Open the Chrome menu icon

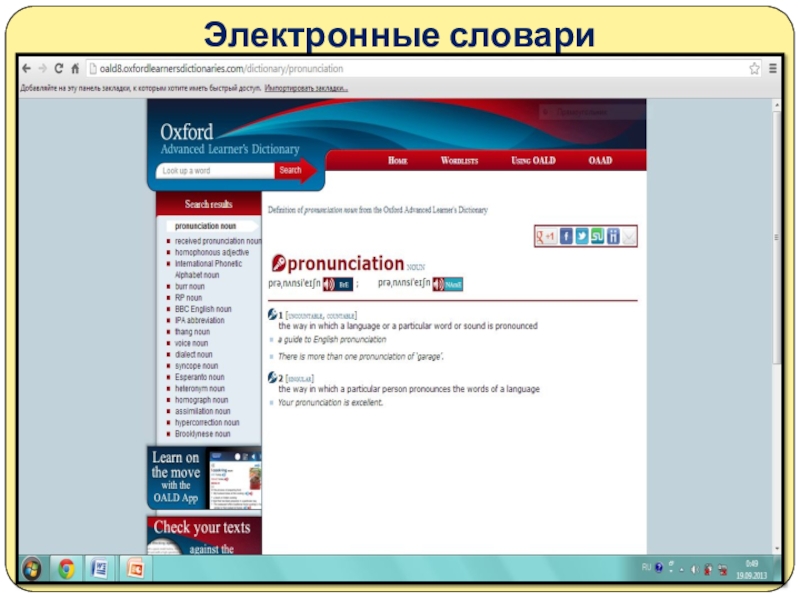(x=773, y=68)
